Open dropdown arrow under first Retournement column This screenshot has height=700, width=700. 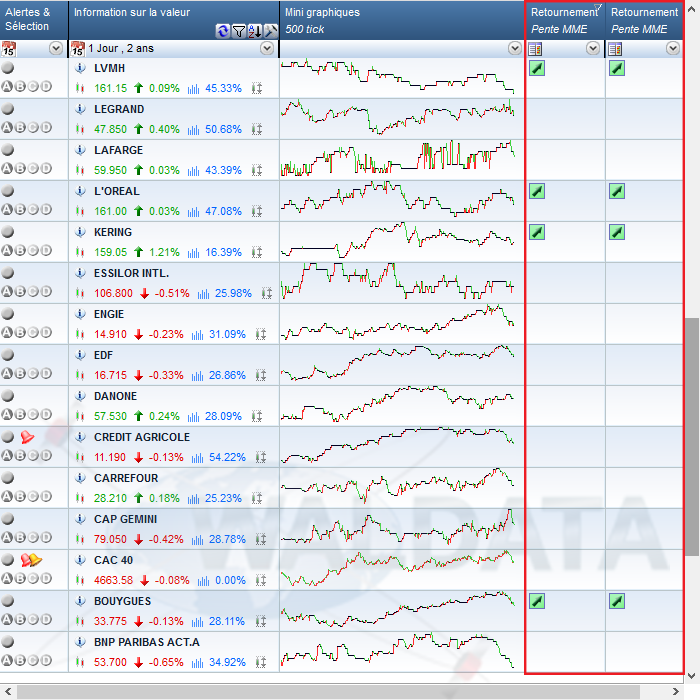(x=593, y=48)
